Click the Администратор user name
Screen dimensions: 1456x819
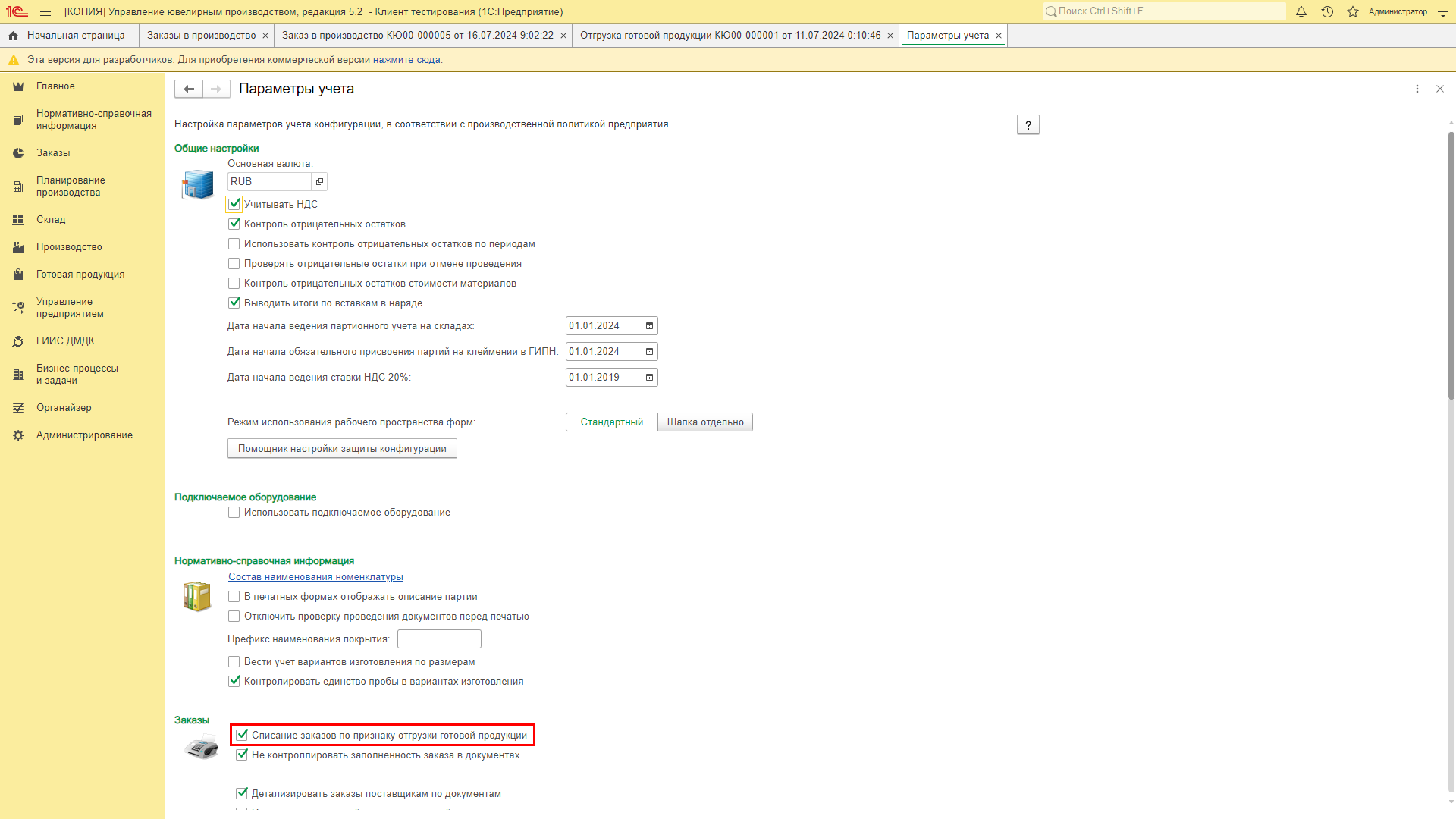pos(1398,11)
